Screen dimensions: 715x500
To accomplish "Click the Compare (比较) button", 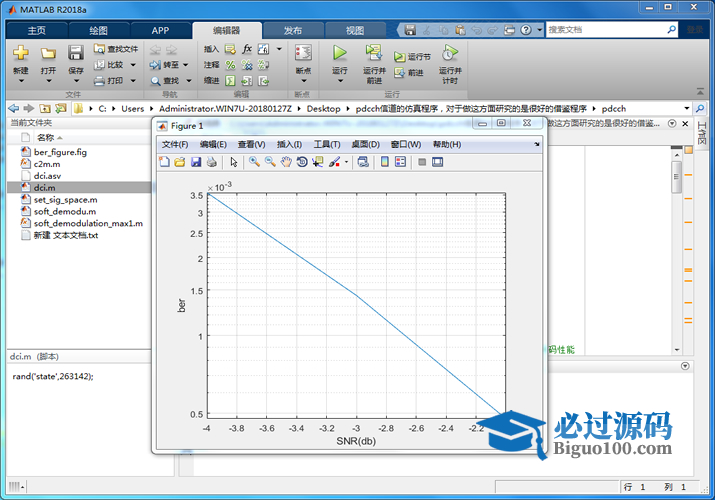I will point(109,65).
